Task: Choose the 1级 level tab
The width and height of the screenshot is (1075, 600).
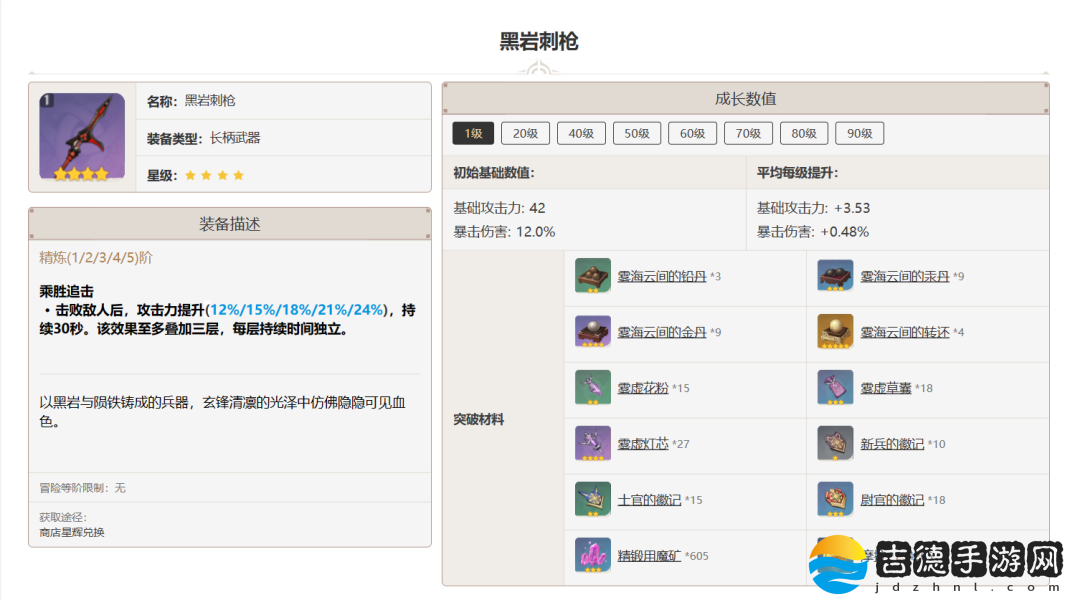Action: pos(473,133)
